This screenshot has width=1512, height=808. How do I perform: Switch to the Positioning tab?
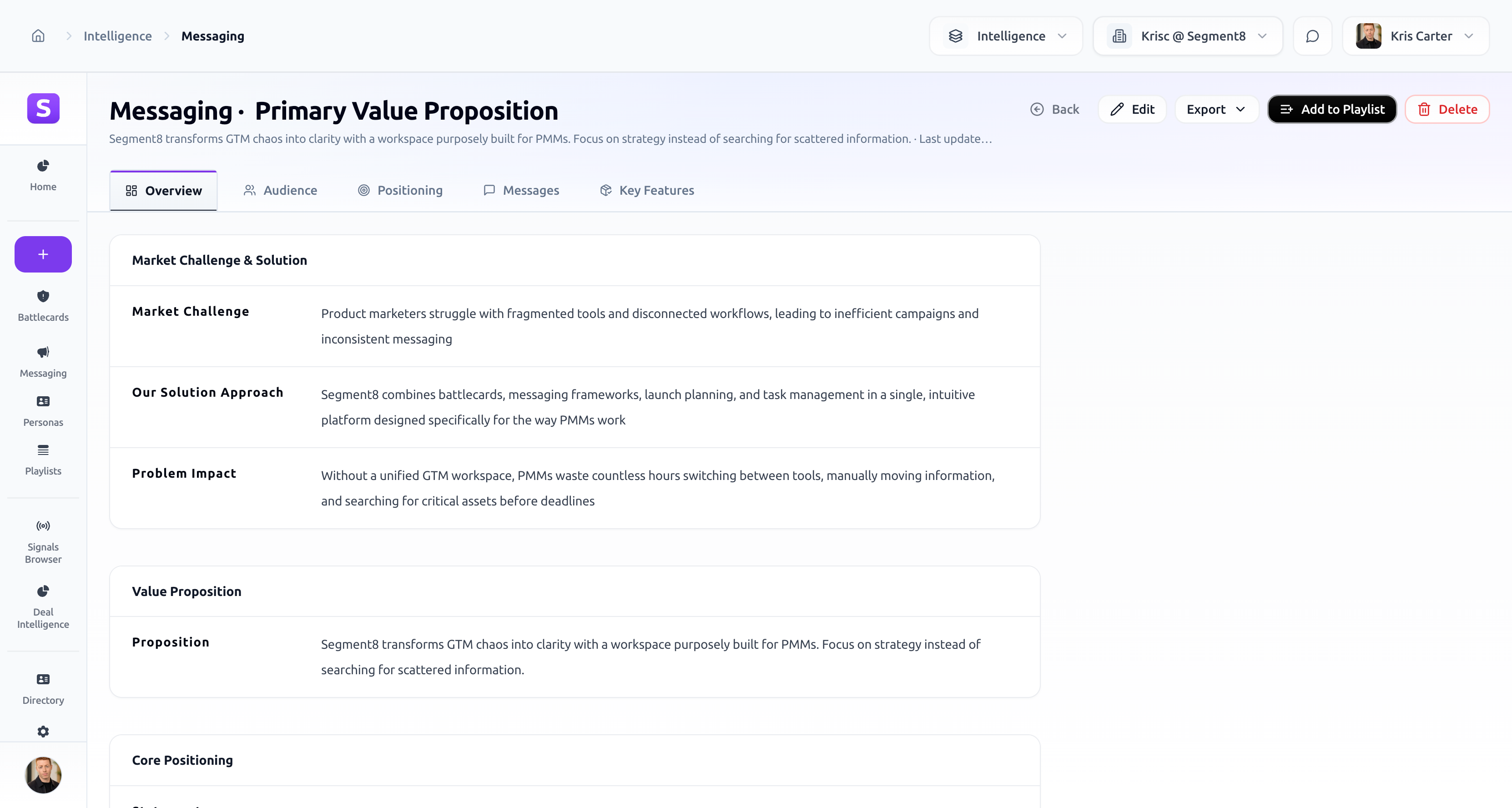[400, 190]
